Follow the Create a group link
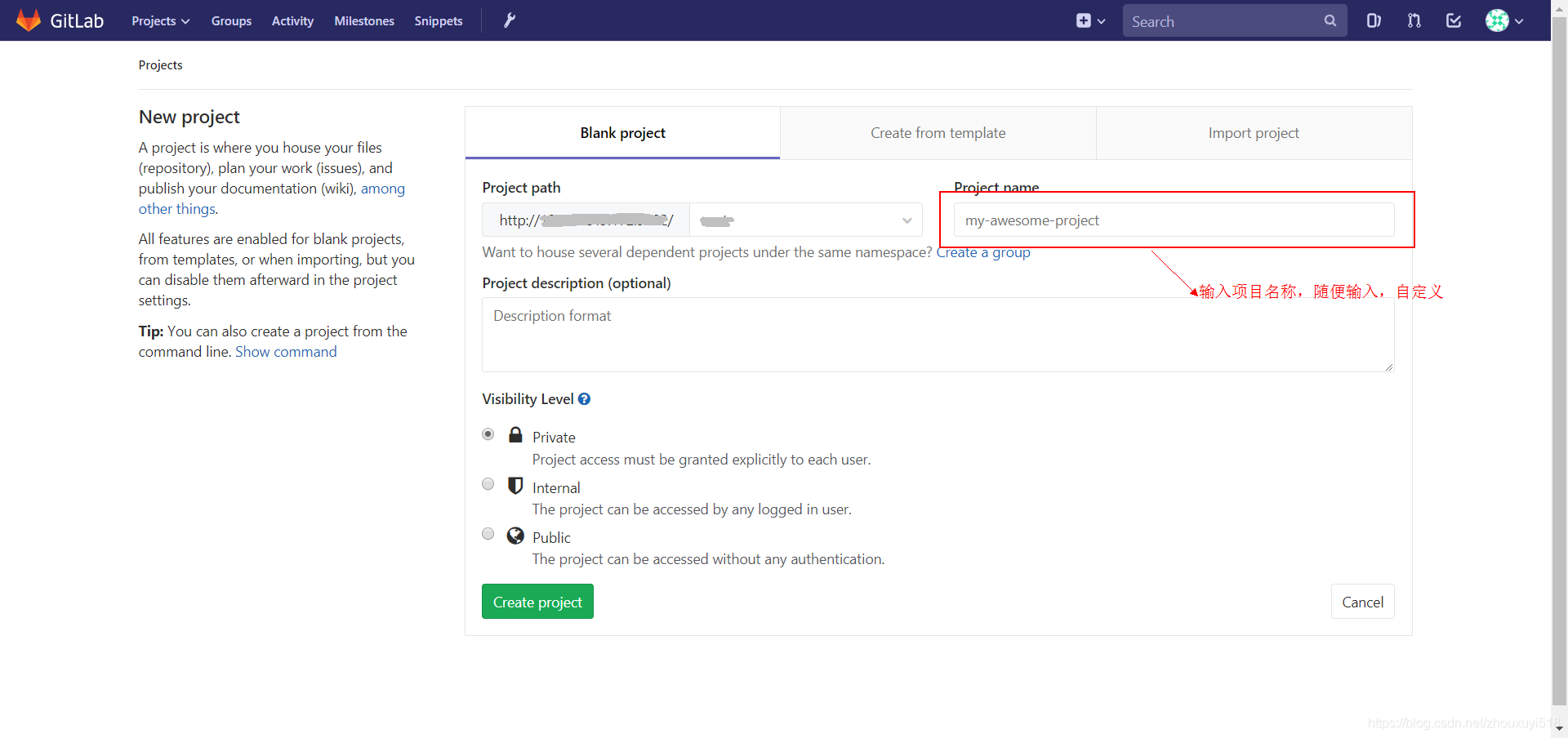 pyautogui.click(x=983, y=253)
